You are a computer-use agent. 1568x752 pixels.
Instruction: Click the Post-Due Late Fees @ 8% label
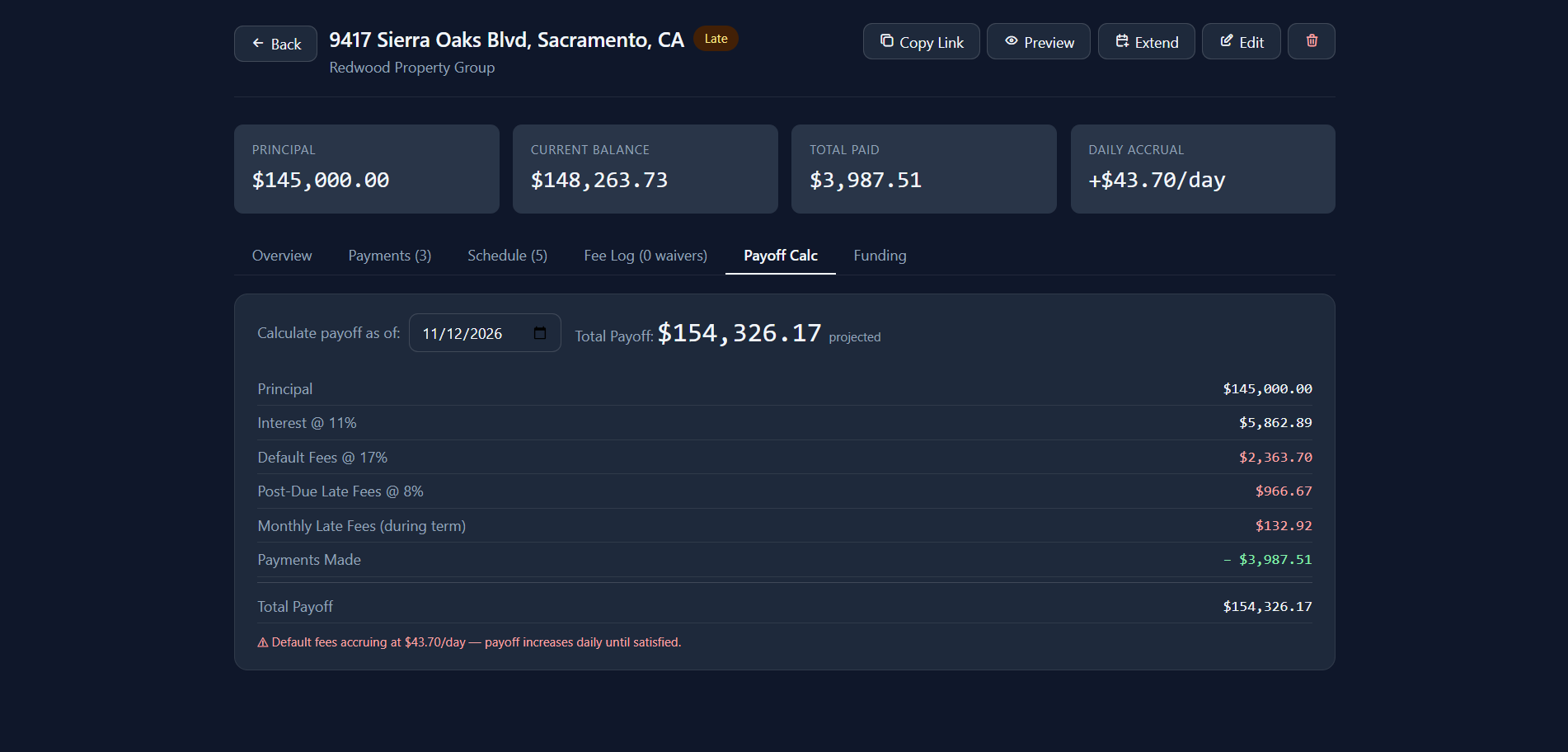point(340,491)
